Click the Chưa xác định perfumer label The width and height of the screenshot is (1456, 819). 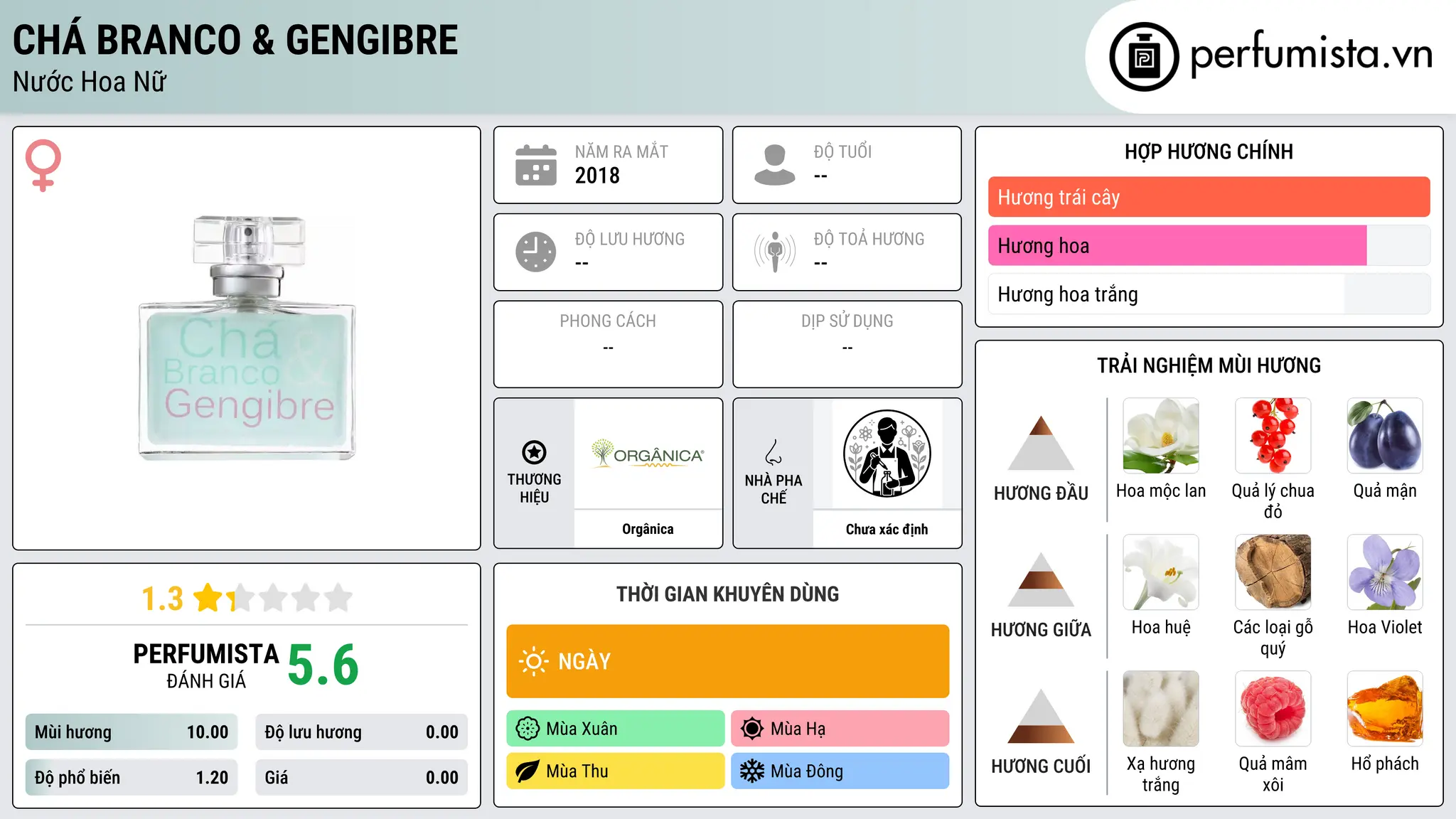tap(887, 529)
